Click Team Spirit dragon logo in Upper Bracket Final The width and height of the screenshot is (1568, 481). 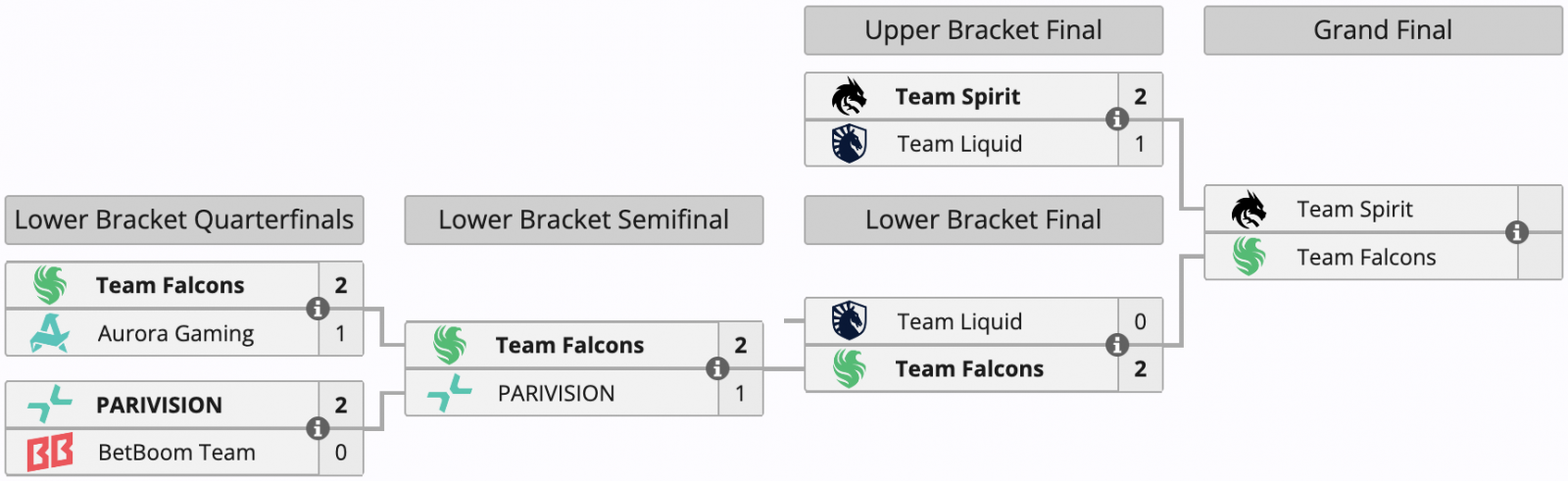[x=850, y=96]
